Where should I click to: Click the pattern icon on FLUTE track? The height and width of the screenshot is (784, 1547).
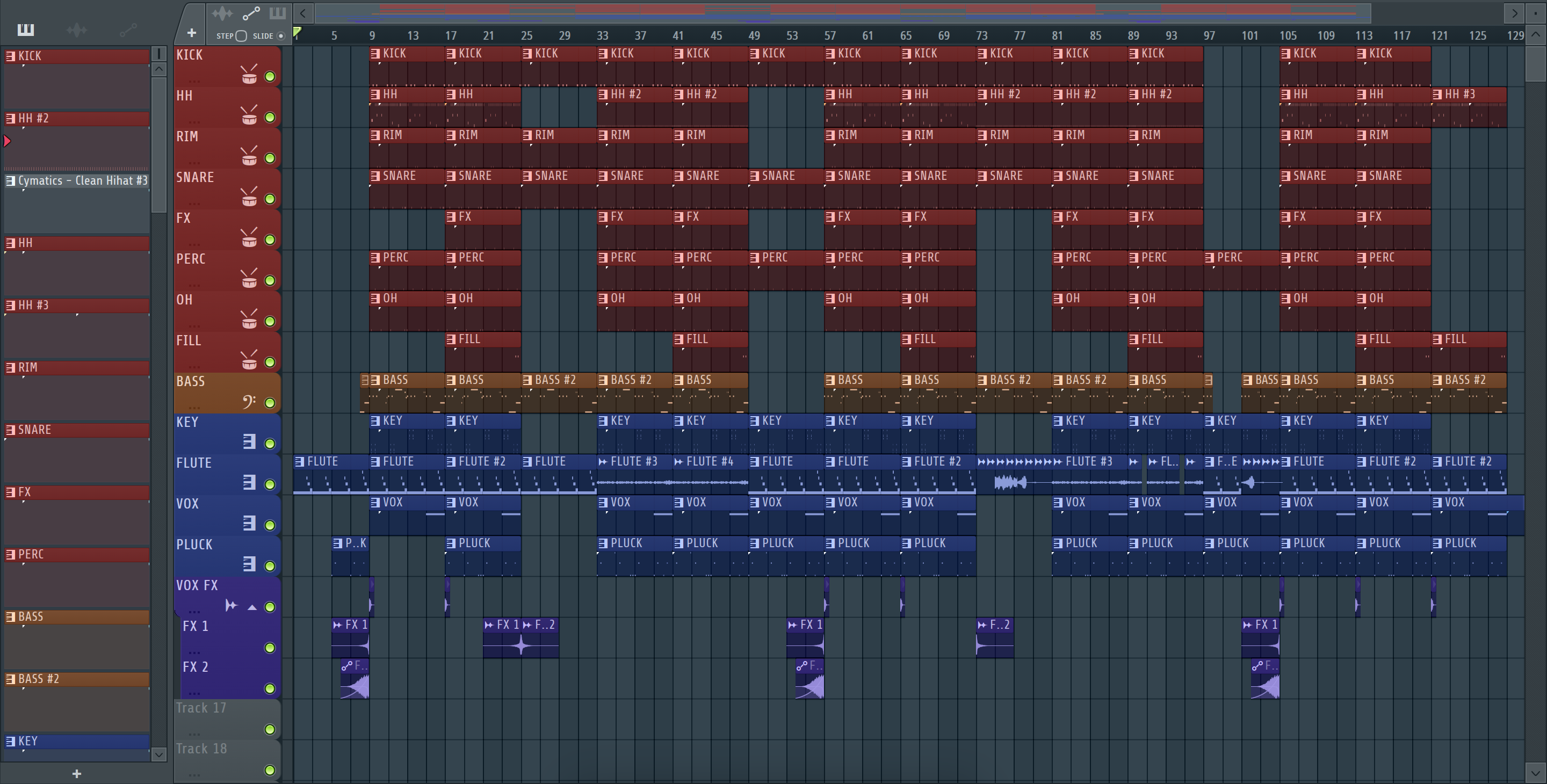tap(249, 482)
